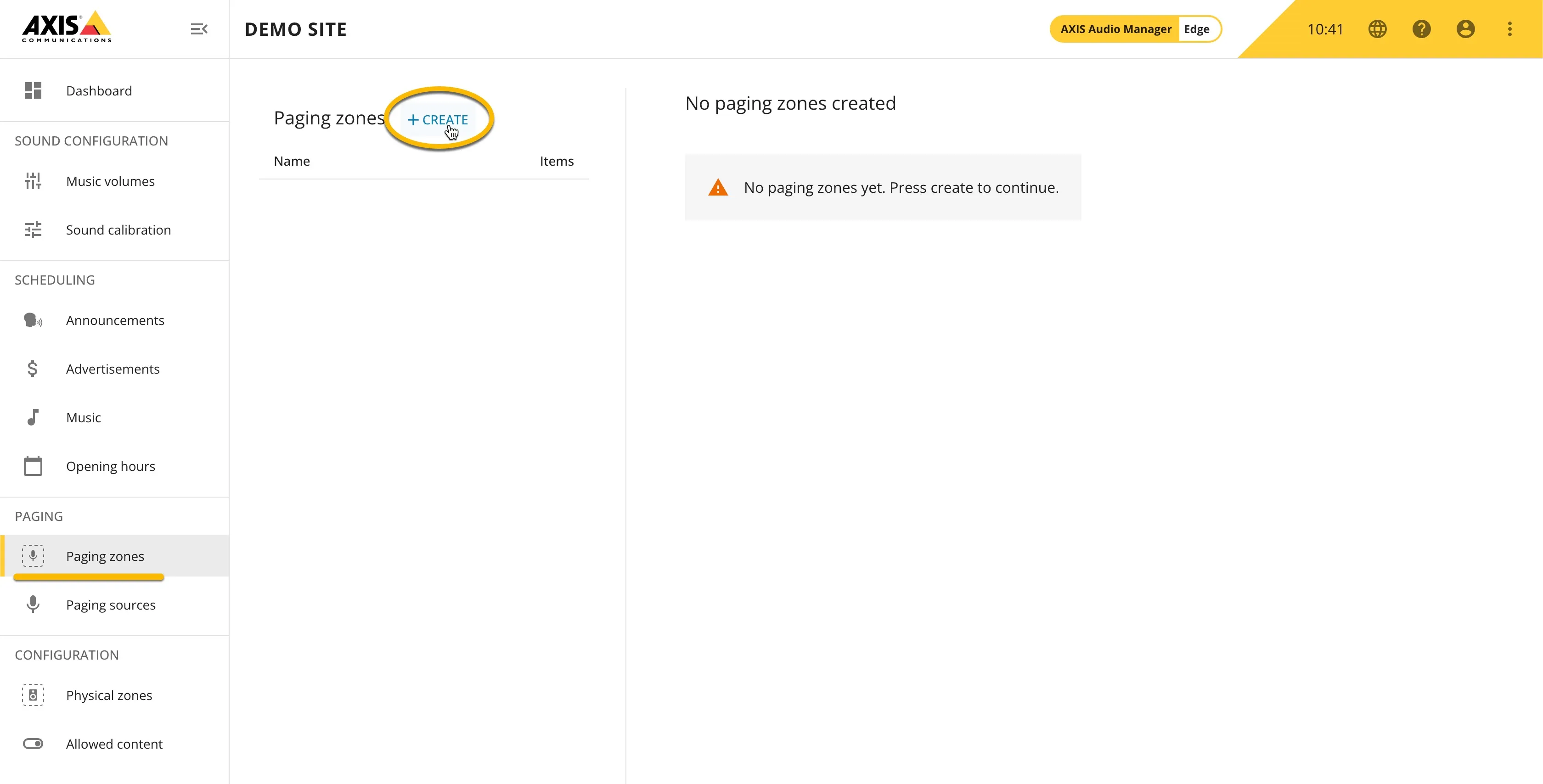Image resolution: width=1543 pixels, height=784 pixels.
Task: Open the help question mark icon
Action: (x=1421, y=29)
